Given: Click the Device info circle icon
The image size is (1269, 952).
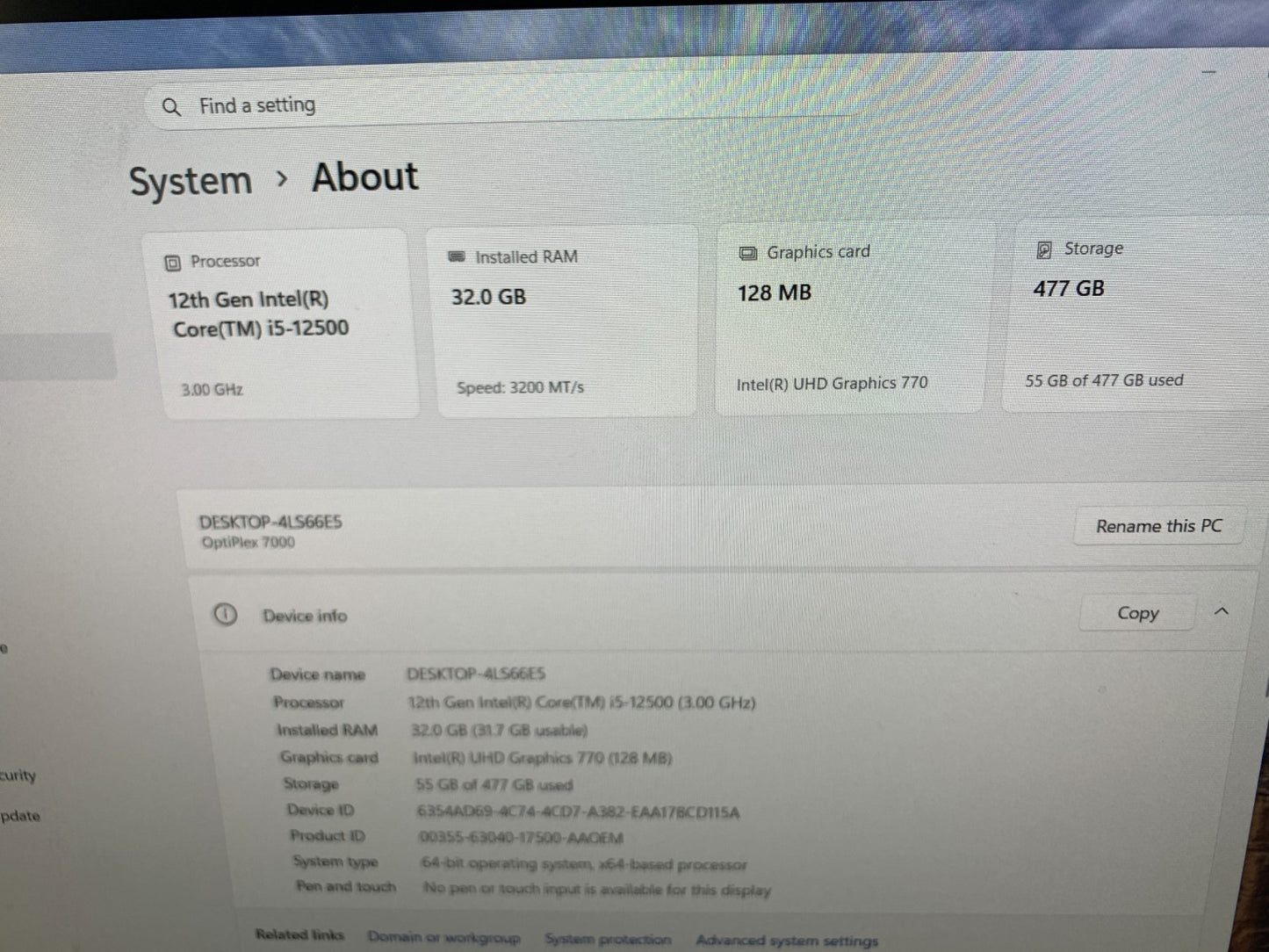Looking at the screenshot, I should [x=225, y=615].
